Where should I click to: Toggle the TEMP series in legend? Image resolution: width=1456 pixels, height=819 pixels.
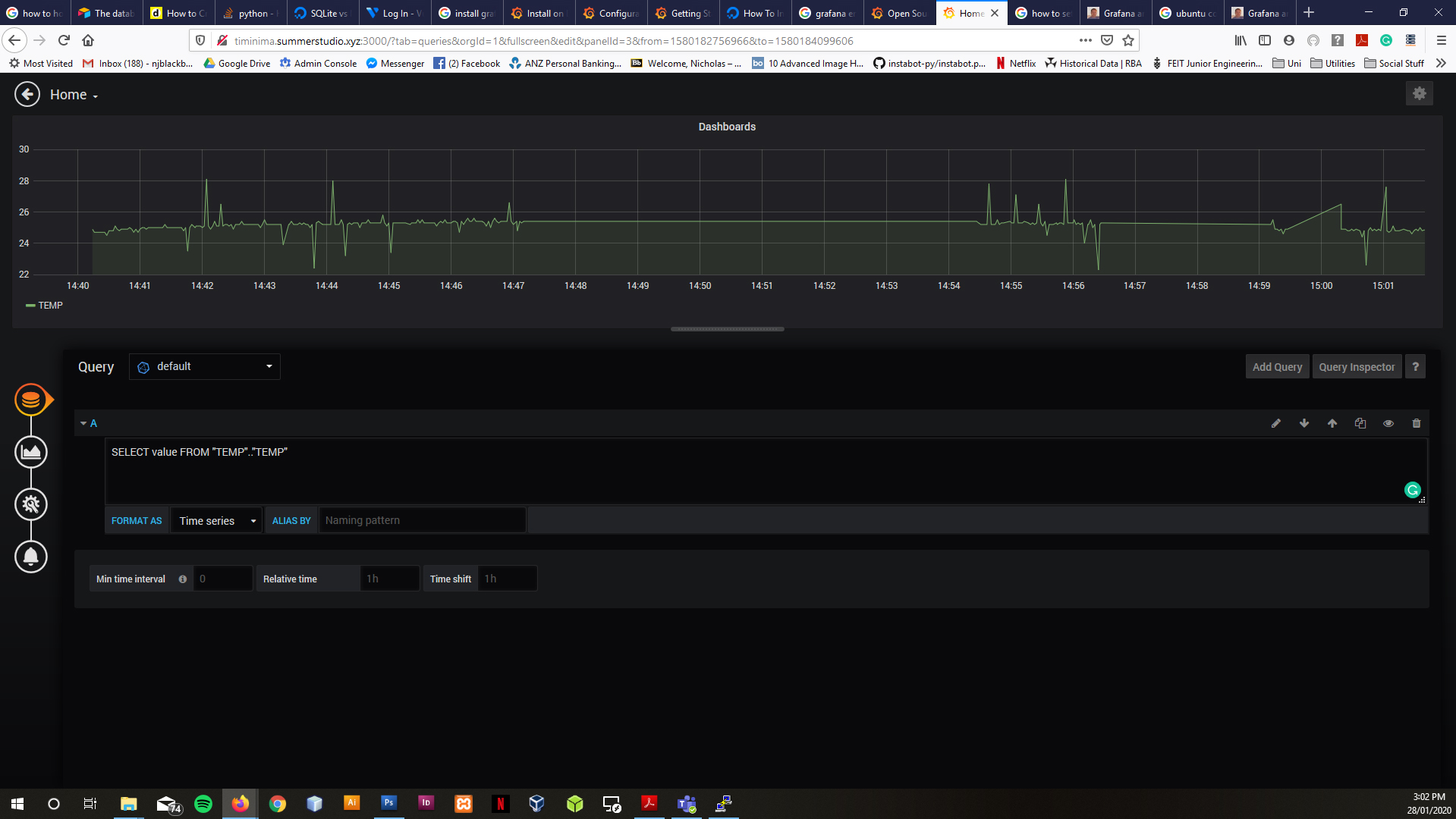[50, 306]
